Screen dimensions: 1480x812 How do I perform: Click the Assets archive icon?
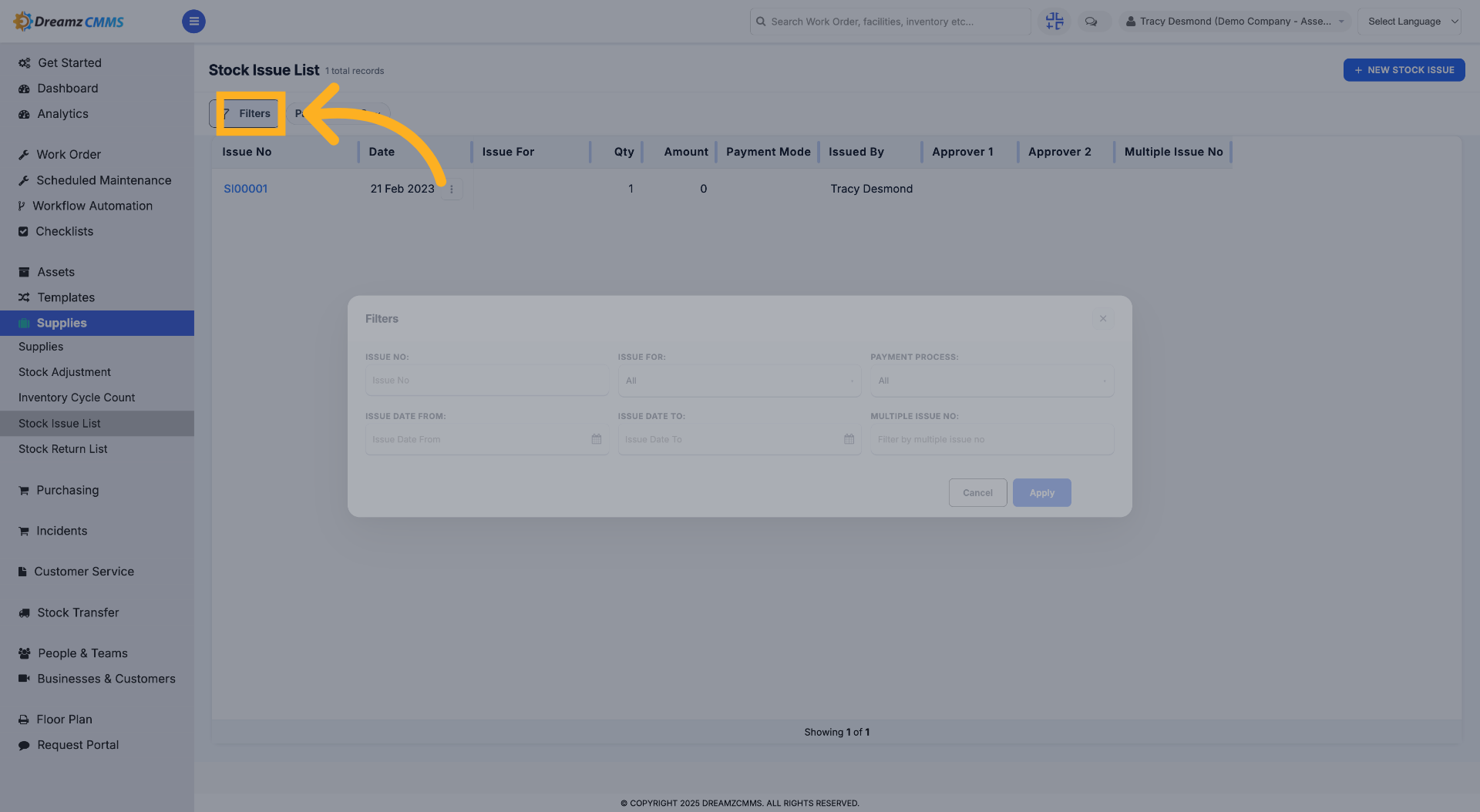click(x=24, y=272)
